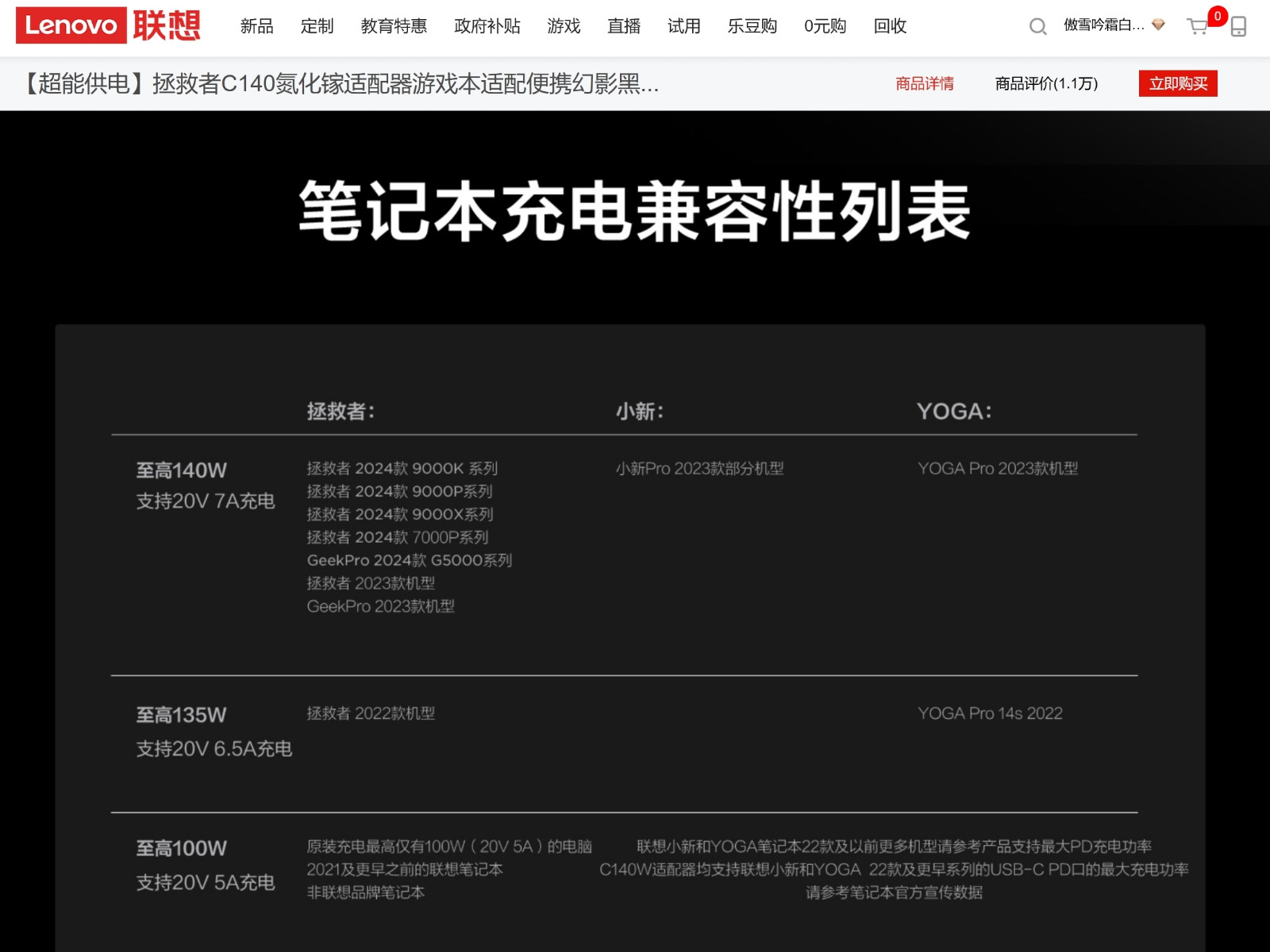The width and height of the screenshot is (1270, 952).
Task: Click the Lenovo logo
Action: 71,25
